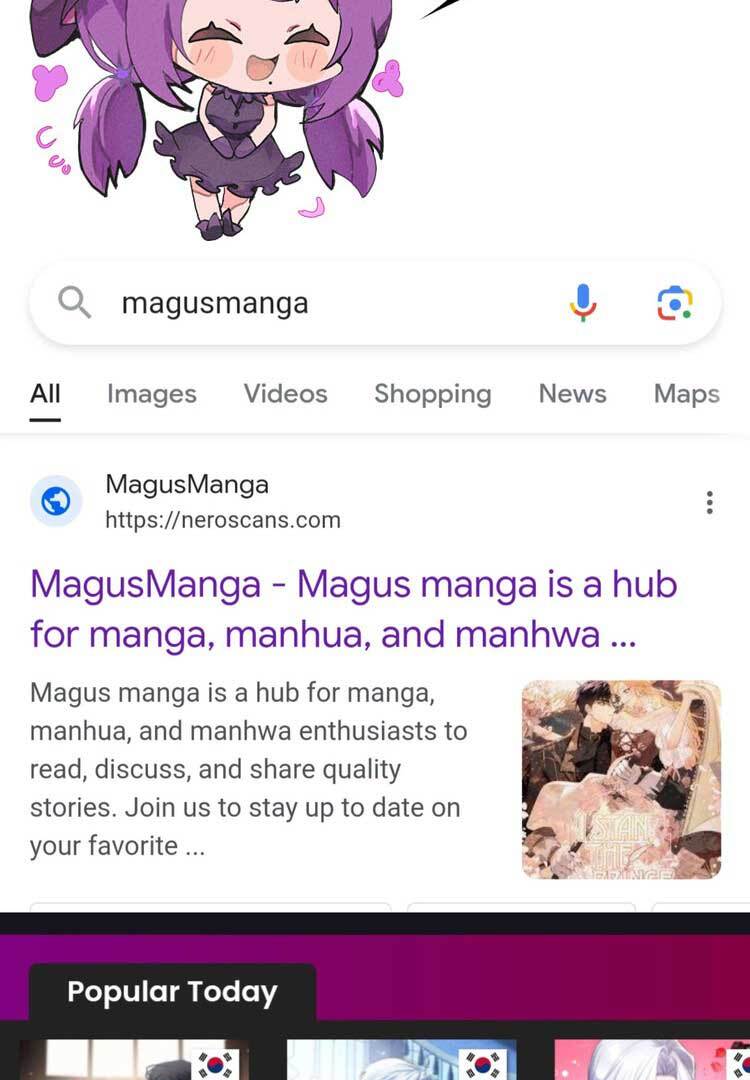750x1080 pixels.
Task: Click the Popular Today heading tab
Action: pos(172,992)
